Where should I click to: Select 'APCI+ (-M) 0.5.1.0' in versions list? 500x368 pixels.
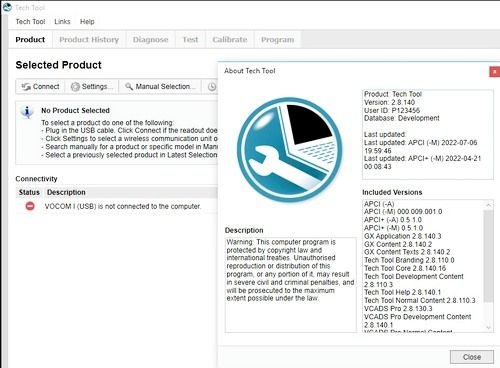[393, 228]
